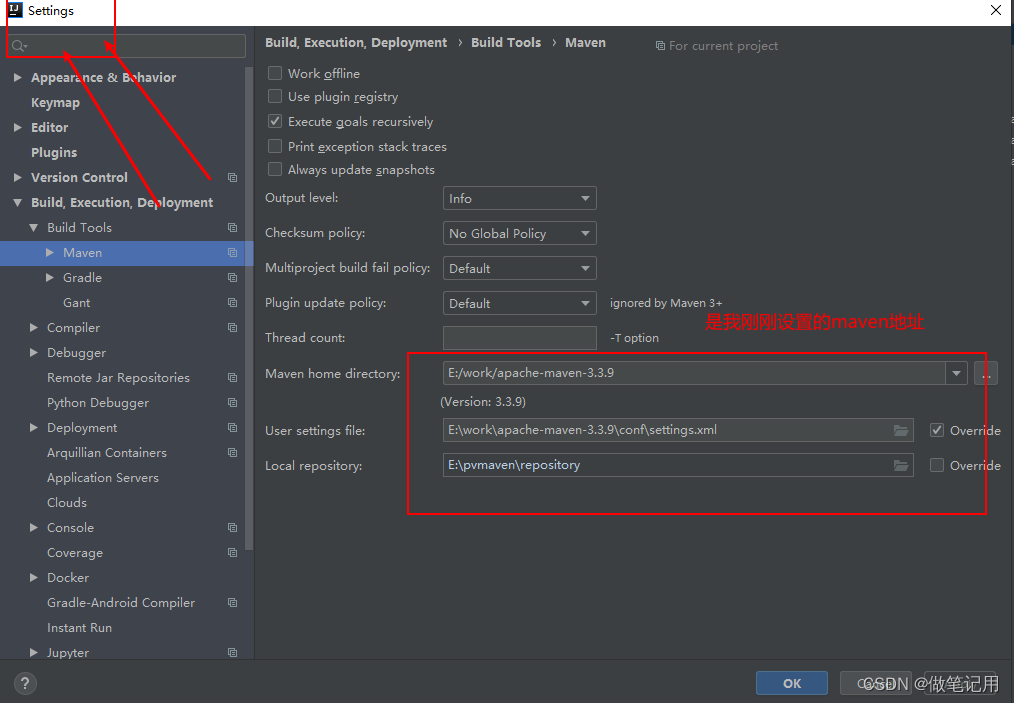Uncheck Override for User settings file
This screenshot has width=1014, height=703.
(x=936, y=430)
